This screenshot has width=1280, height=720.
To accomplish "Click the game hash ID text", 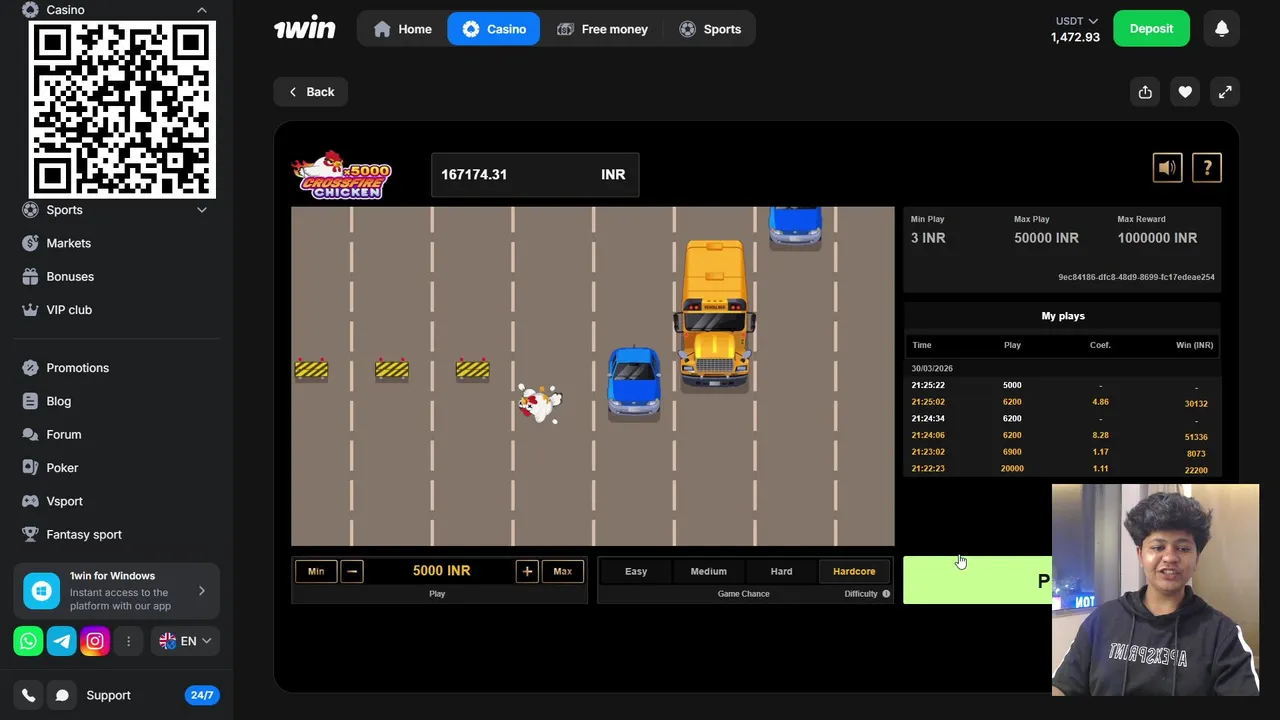I will [x=1136, y=277].
